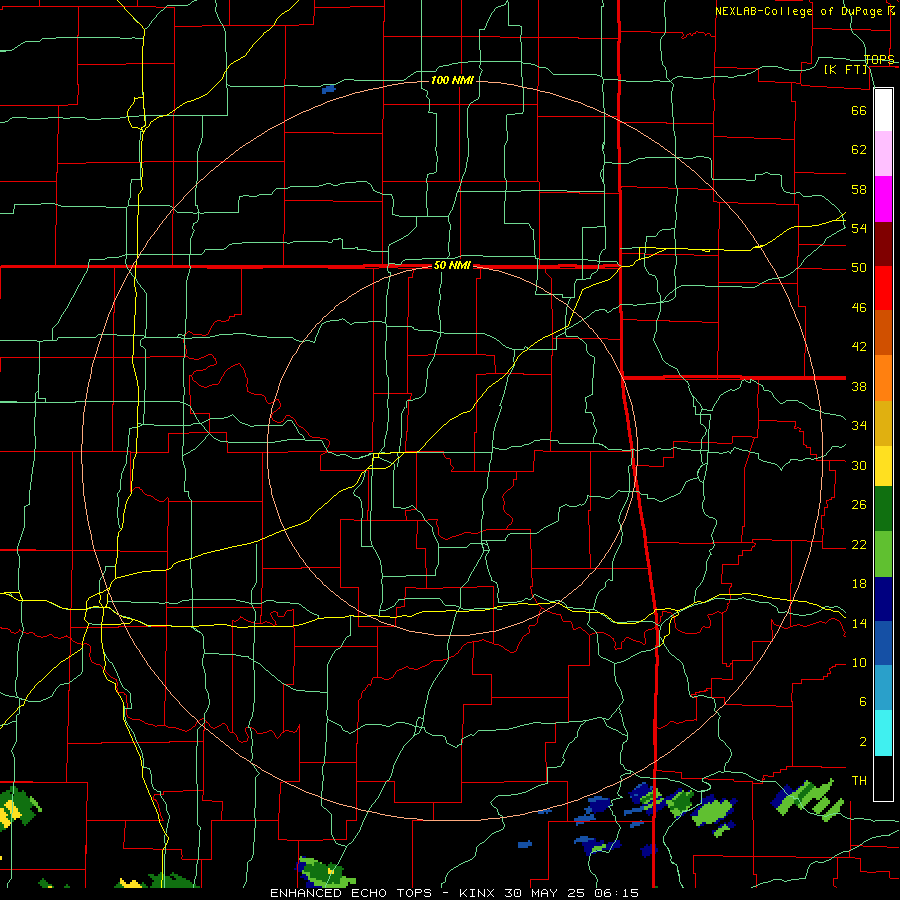Select the magenta legend color band

[x=883, y=199]
